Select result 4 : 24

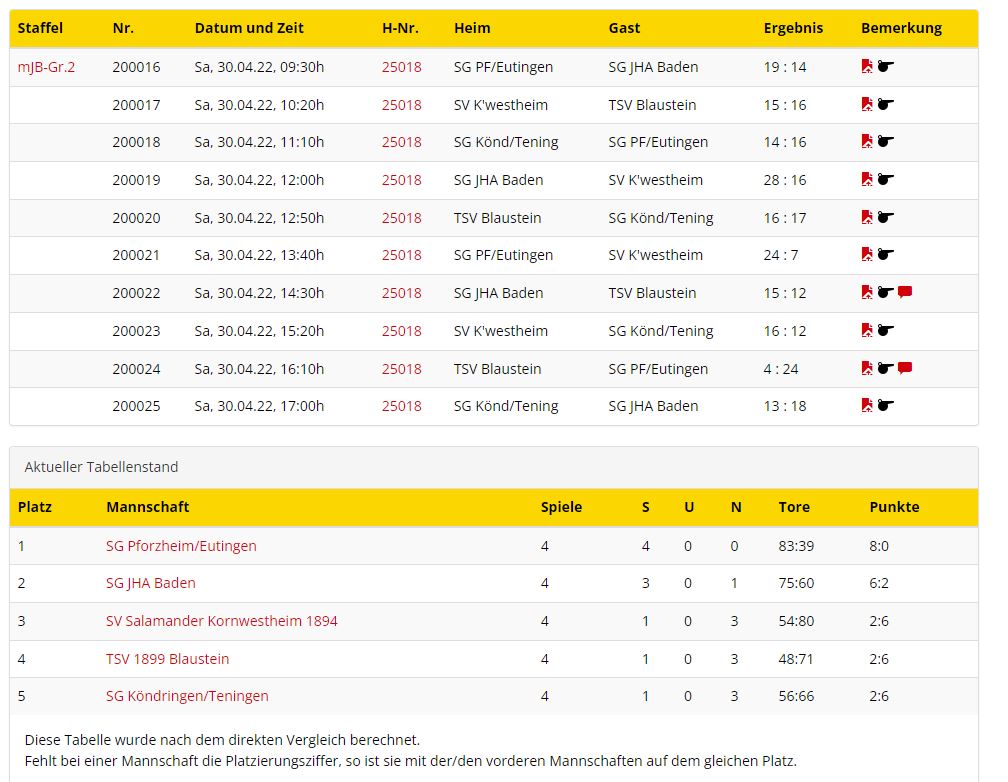click(781, 369)
